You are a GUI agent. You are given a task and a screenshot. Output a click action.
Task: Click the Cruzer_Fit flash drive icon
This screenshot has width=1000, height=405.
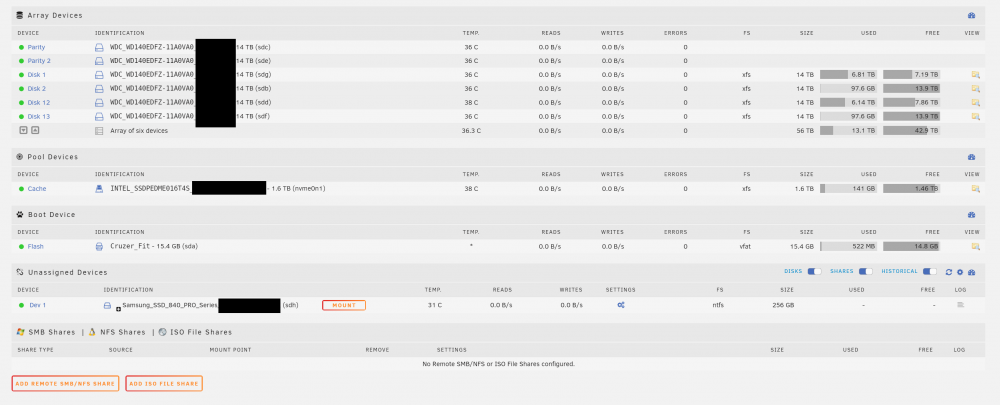(99, 246)
